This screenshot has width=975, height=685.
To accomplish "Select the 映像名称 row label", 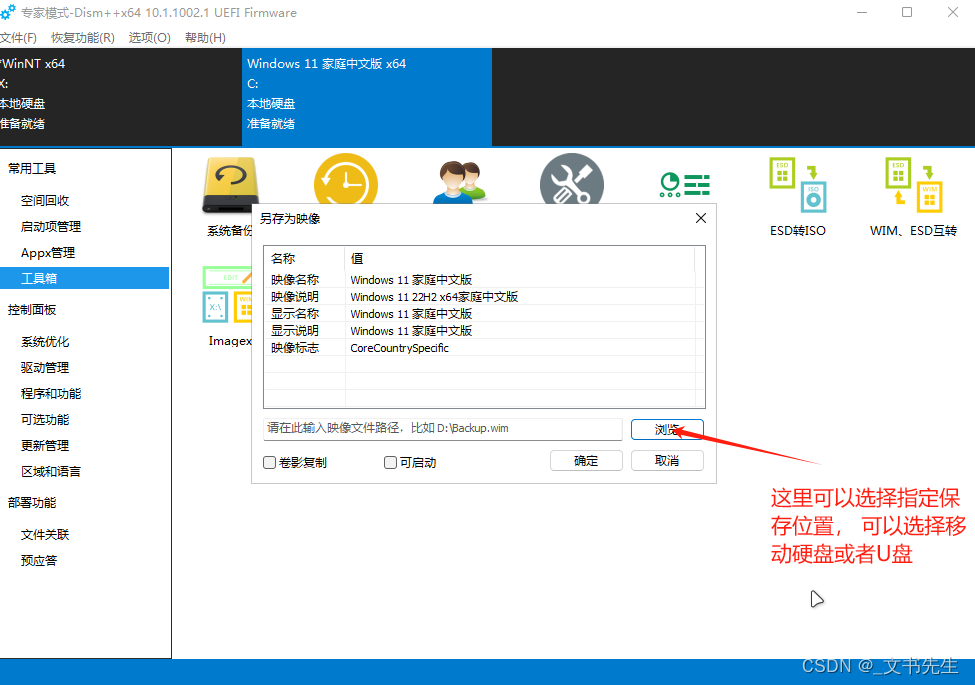I will 295,280.
